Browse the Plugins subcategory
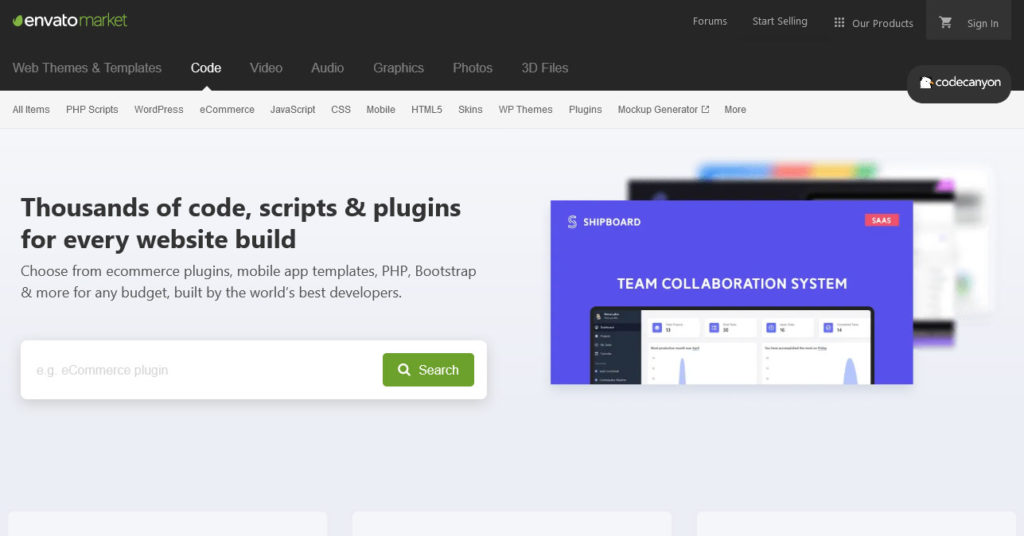This screenshot has width=1024, height=536. 585,110
